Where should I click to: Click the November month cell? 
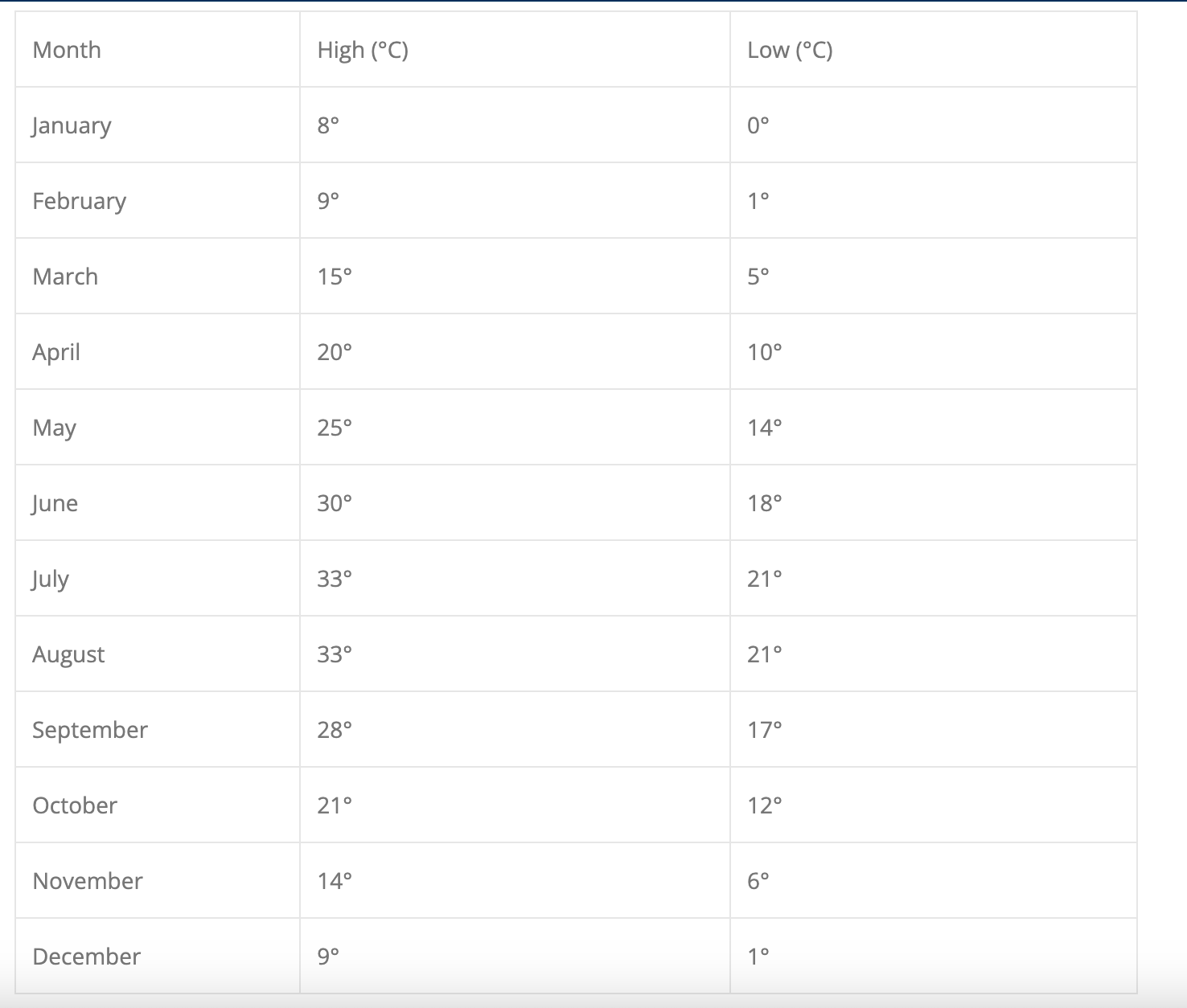(88, 881)
